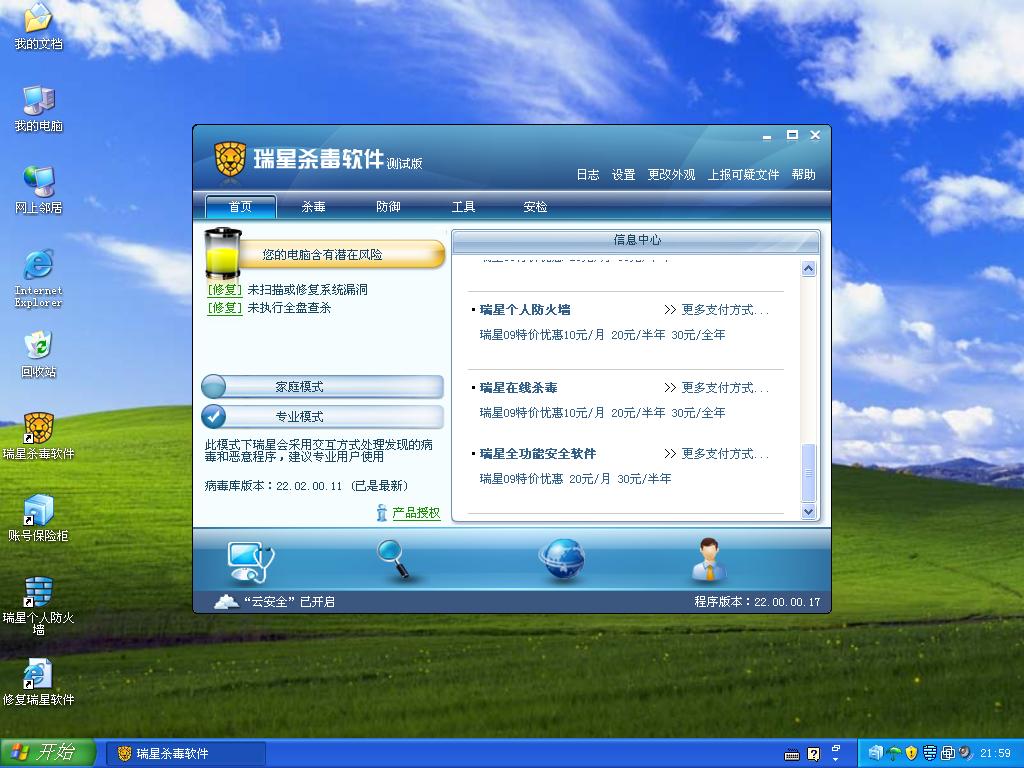Open the computer checkup stethoscope icon
The width and height of the screenshot is (1024, 768).
251,562
